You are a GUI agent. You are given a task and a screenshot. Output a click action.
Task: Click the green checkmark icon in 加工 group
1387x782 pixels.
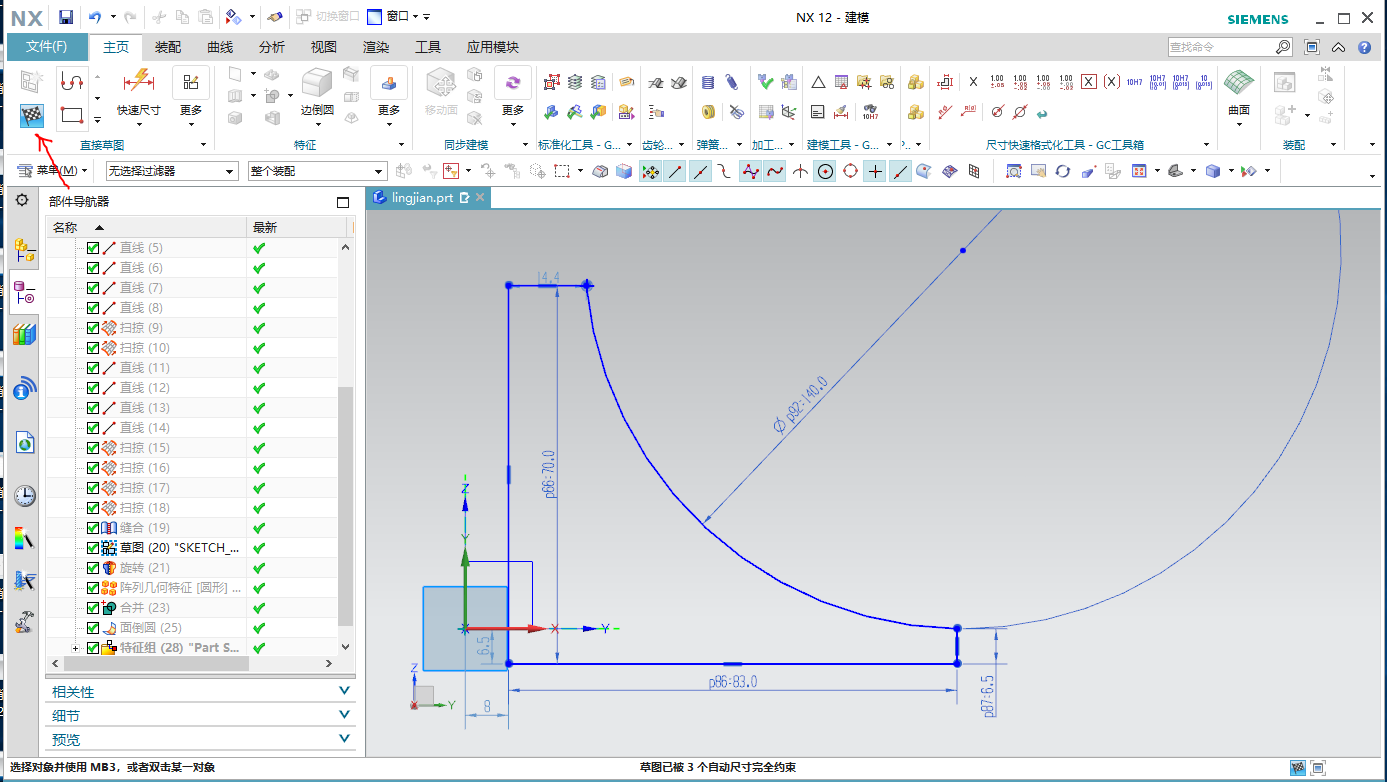point(766,82)
